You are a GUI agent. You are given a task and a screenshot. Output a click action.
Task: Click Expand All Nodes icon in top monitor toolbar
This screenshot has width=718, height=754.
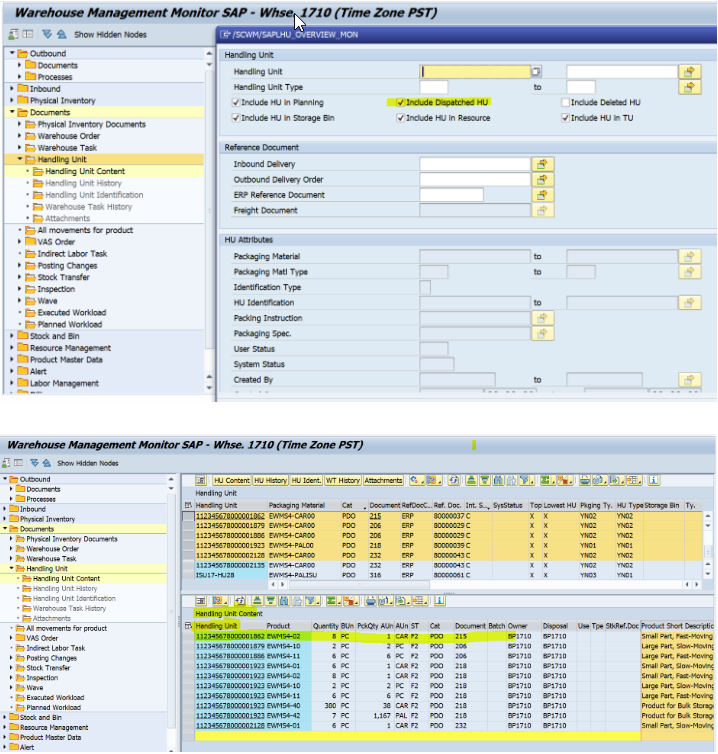coord(47,34)
